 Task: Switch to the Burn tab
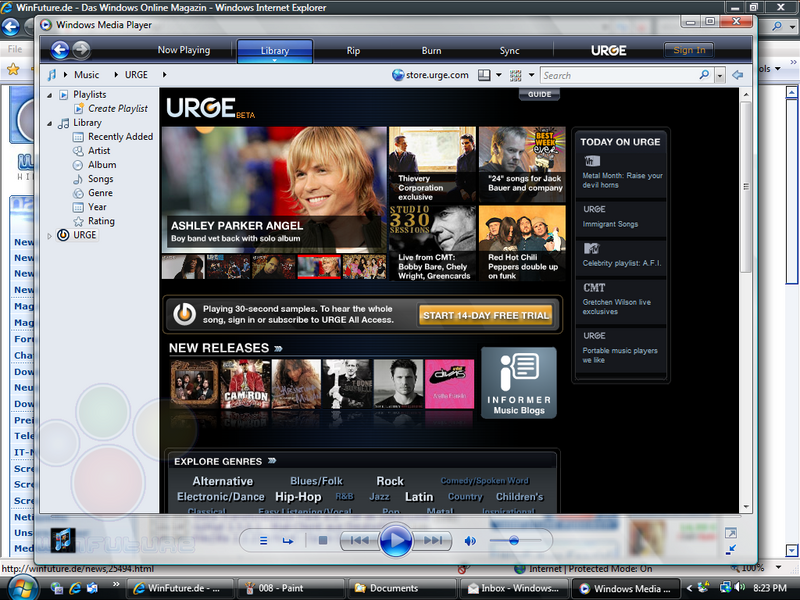coord(431,51)
